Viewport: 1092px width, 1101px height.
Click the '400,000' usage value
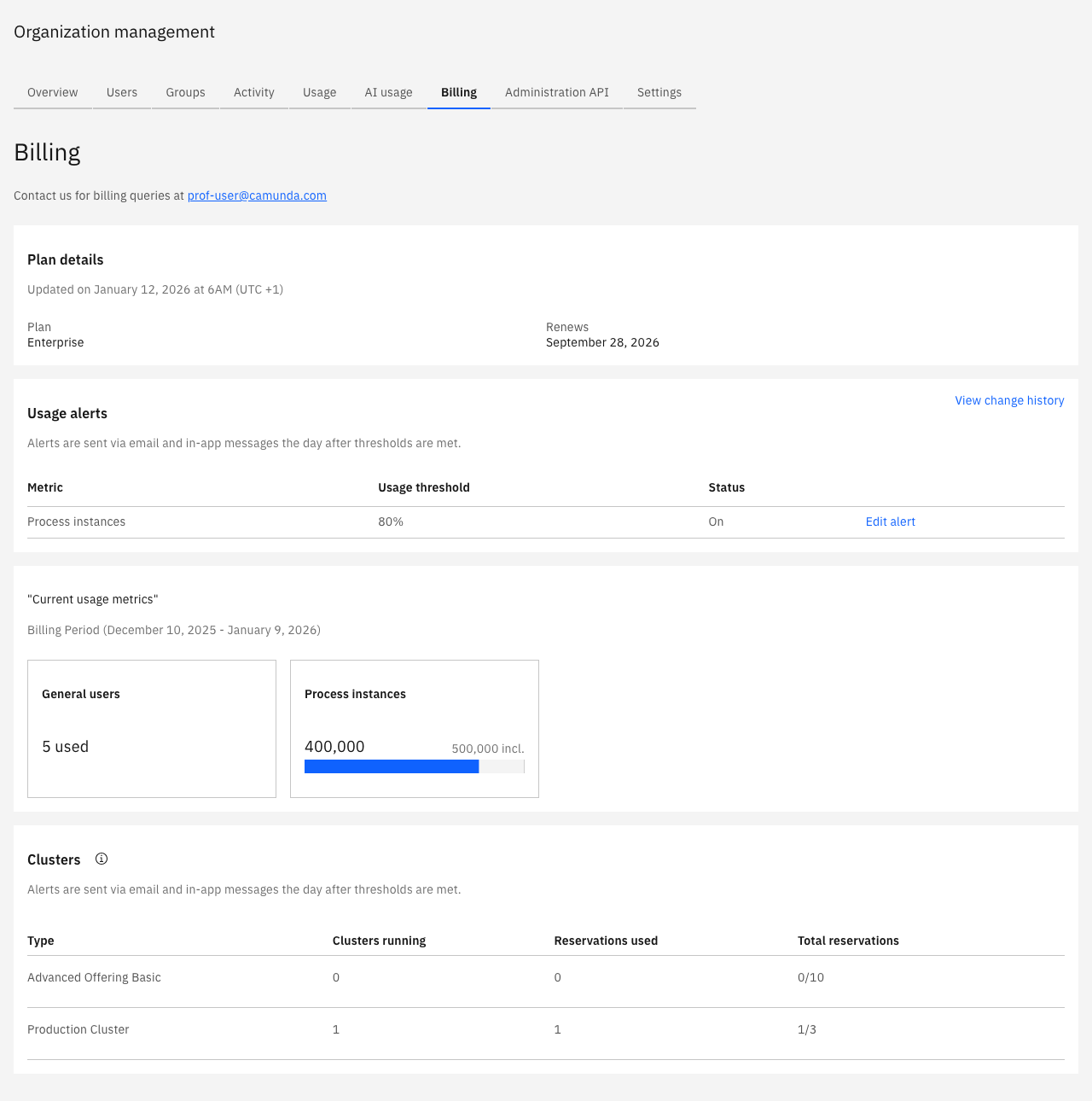tap(334, 747)
